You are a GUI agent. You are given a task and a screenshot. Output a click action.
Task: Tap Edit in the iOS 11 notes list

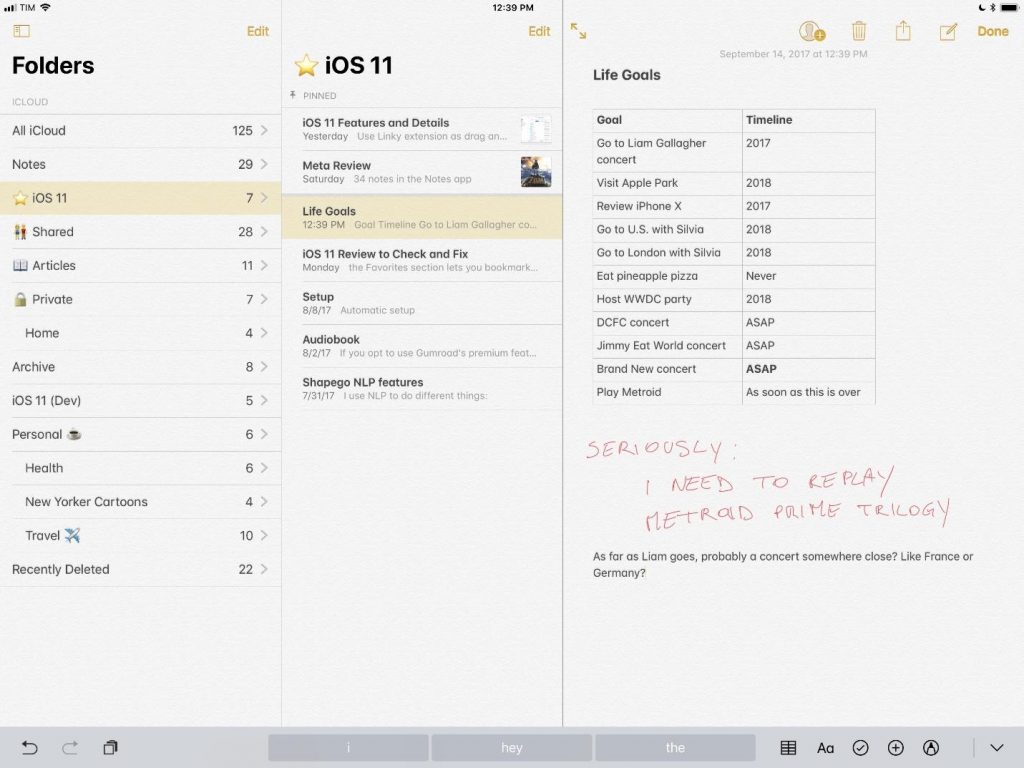[x=539, y=31]
